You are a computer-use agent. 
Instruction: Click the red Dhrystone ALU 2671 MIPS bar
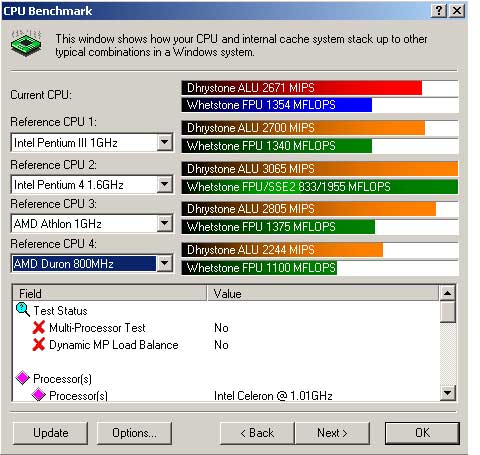[302, 88]
